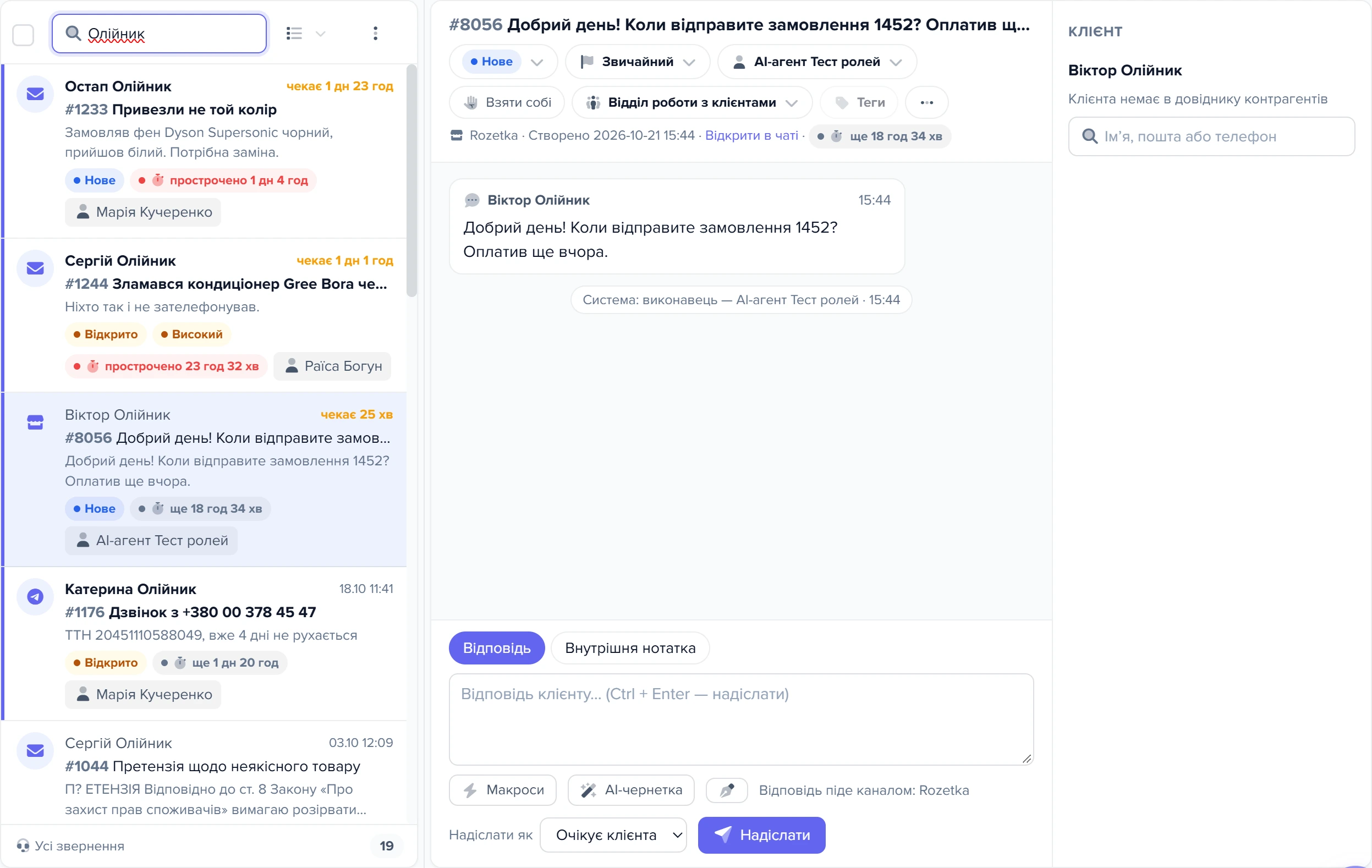Click the Telegram icon on ticket #1176

click(35, 596)
